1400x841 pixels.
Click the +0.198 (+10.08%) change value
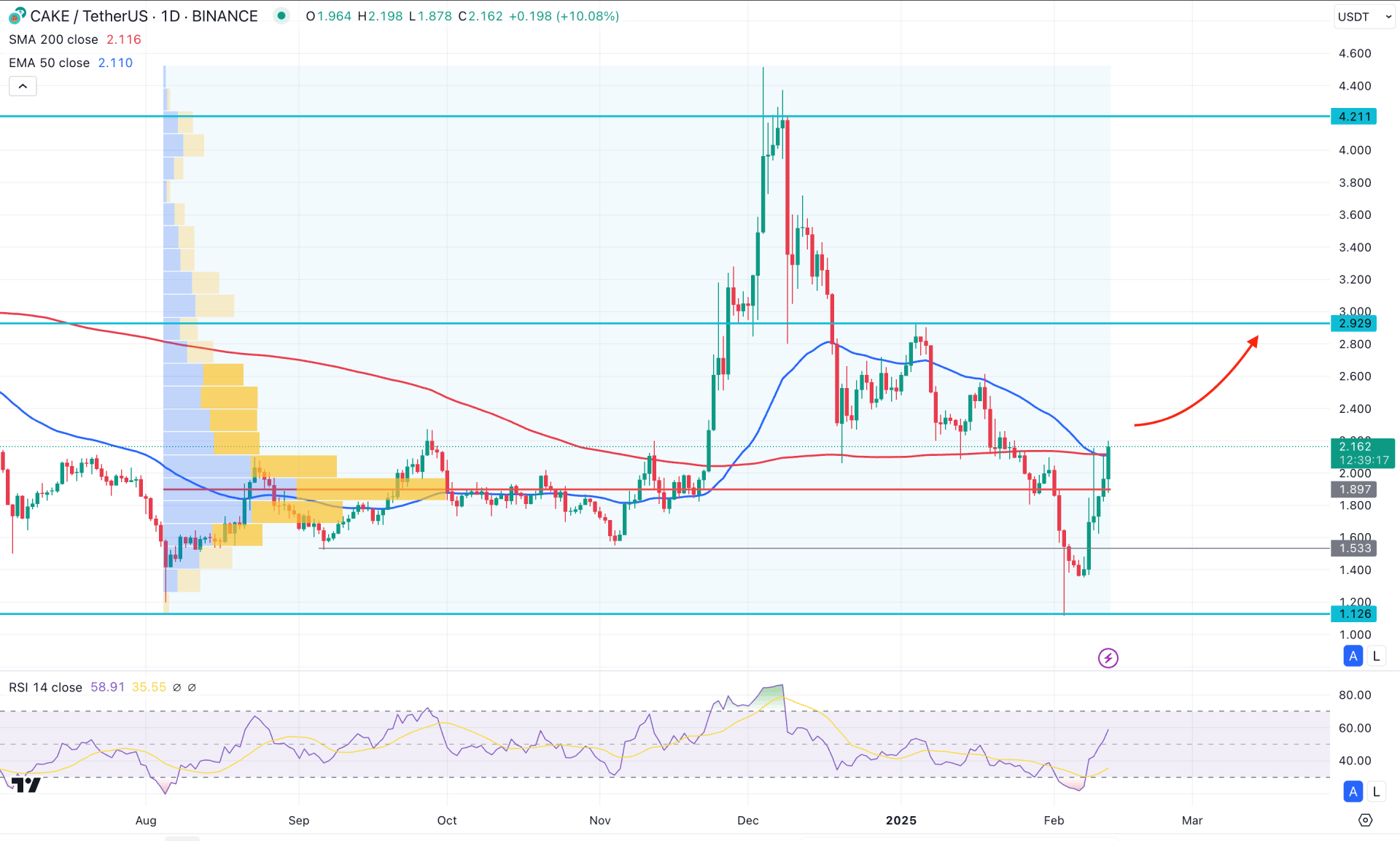pos(564,16)
